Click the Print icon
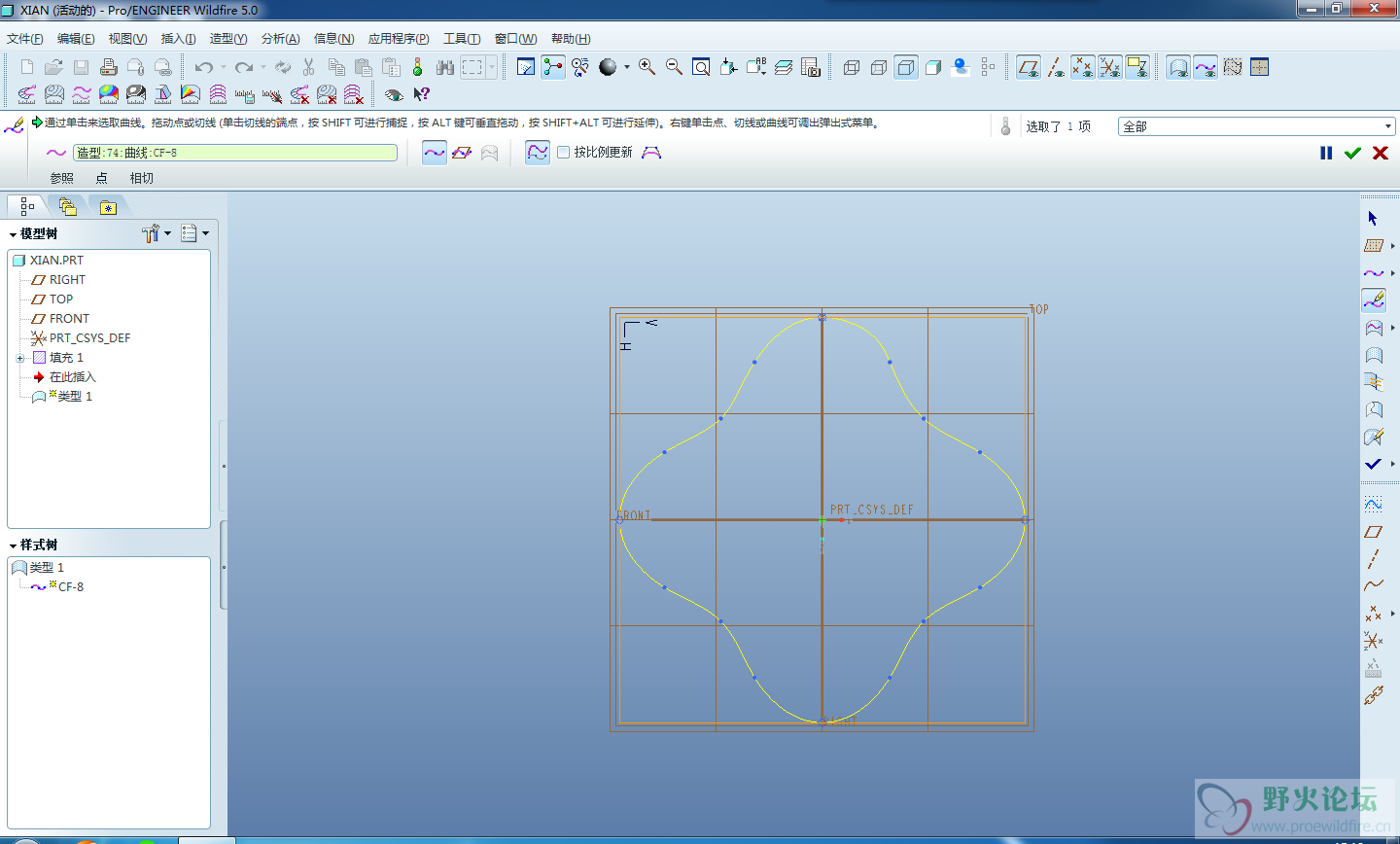This screenshot has width=1400, height=844. 109,67
